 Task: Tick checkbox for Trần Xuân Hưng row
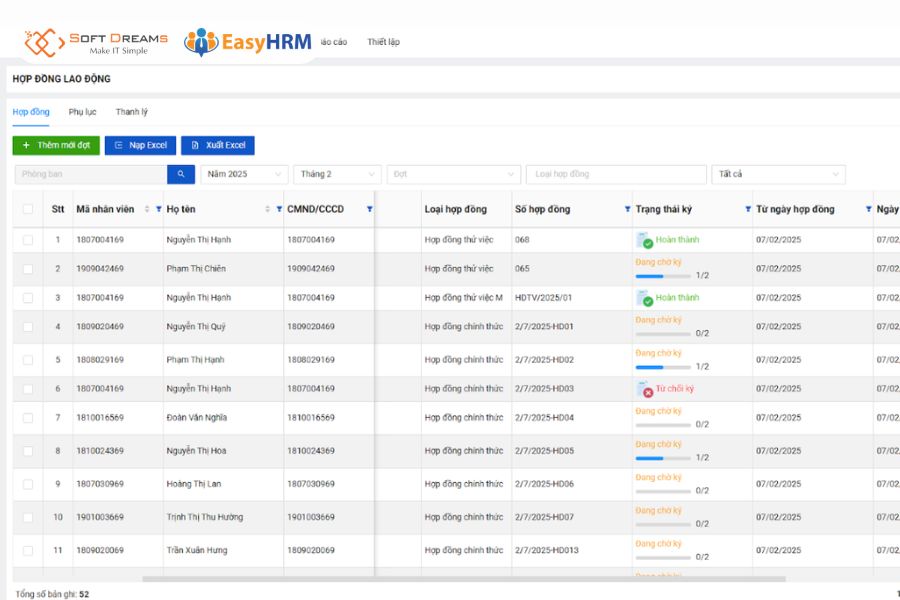tap(28, 551)
